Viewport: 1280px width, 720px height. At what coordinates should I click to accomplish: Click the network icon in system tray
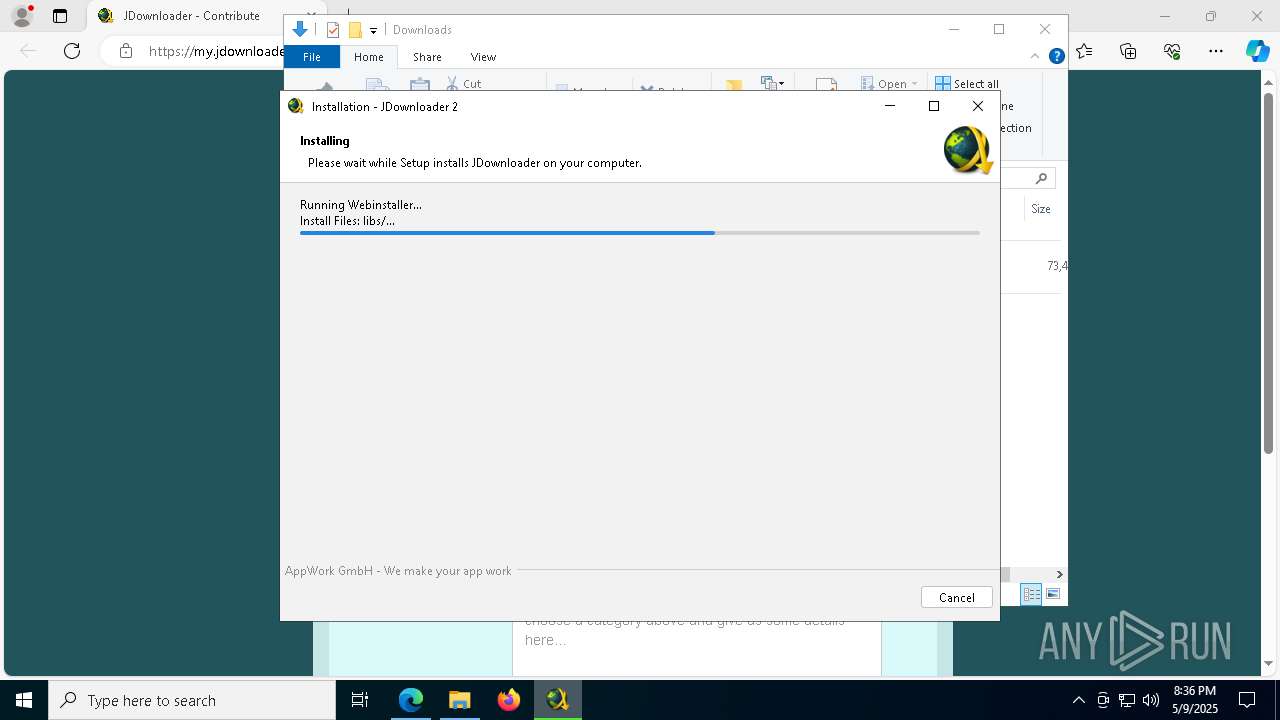click(1127, 700)
